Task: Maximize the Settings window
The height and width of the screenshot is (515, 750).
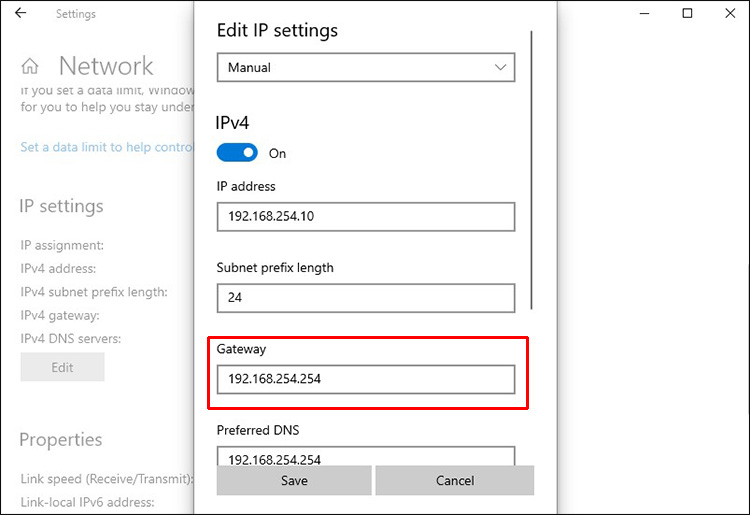Action: tap(687, 14)
